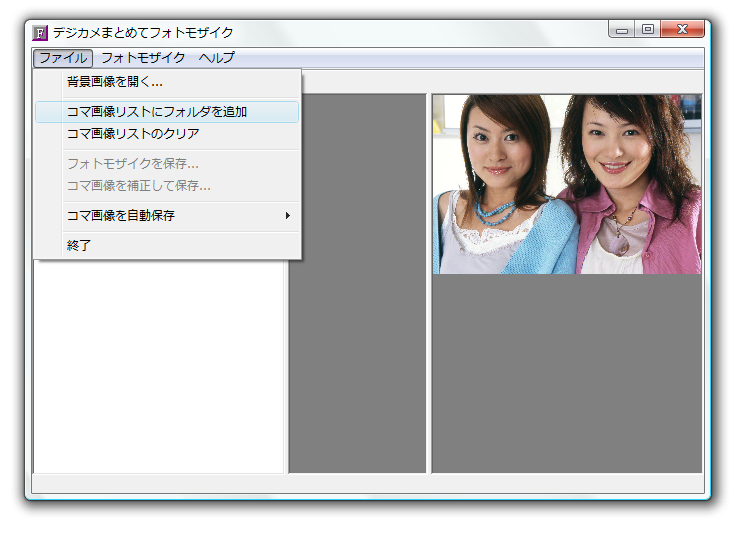
Task: Open the コマ画像を自動保存 menu entry
Action: point(167,216)
